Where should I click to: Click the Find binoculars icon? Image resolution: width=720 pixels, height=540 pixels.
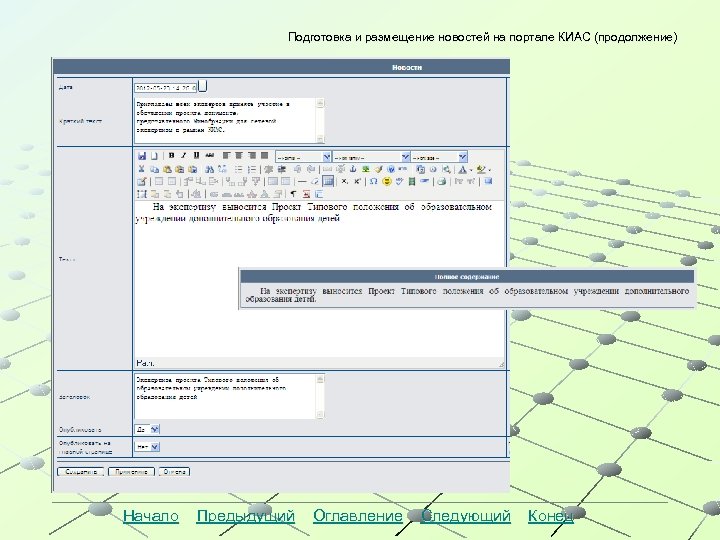click(x=209, y=169)
